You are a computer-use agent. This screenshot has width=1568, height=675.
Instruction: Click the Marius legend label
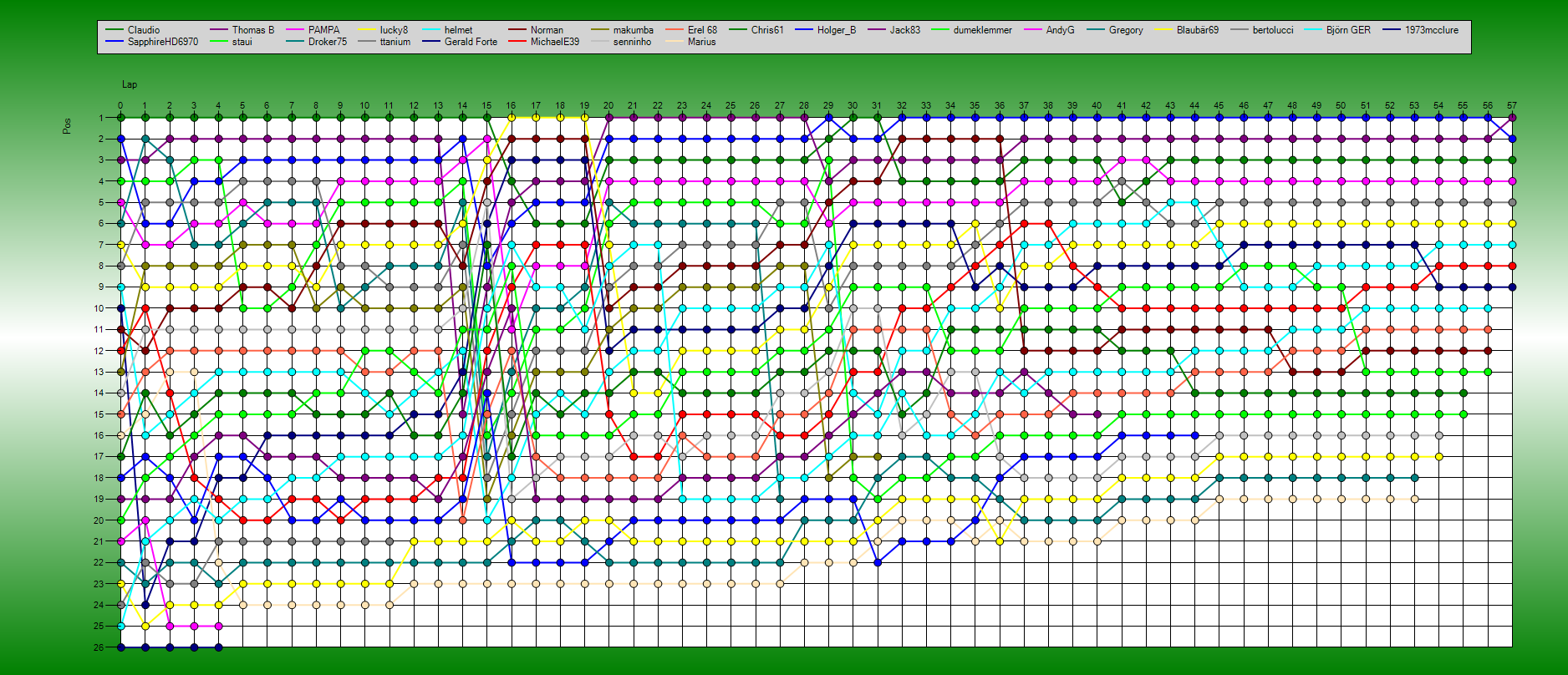[702, 42]
